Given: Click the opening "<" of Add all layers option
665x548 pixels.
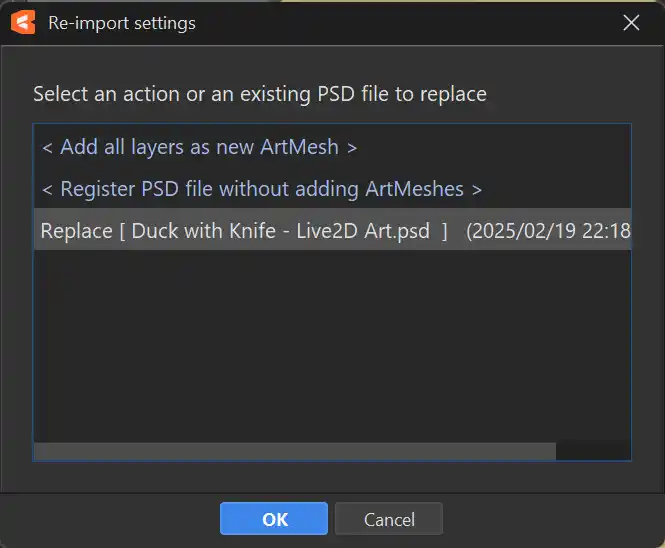Looking at the screenshot, I should point(47,148).
